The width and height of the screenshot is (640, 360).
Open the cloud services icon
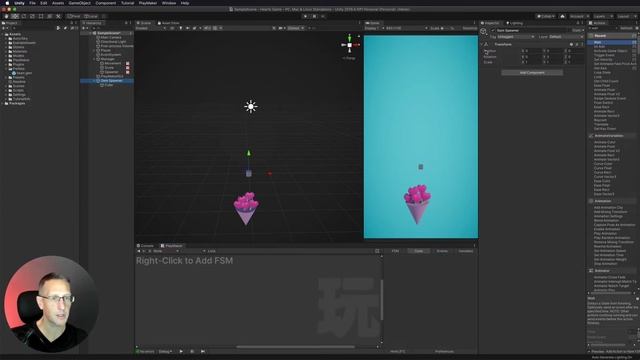562,16
